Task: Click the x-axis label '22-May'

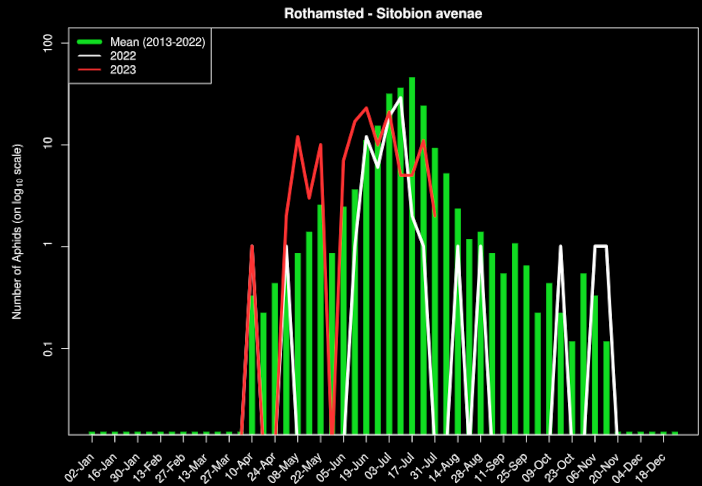Action: coord(308,467)
